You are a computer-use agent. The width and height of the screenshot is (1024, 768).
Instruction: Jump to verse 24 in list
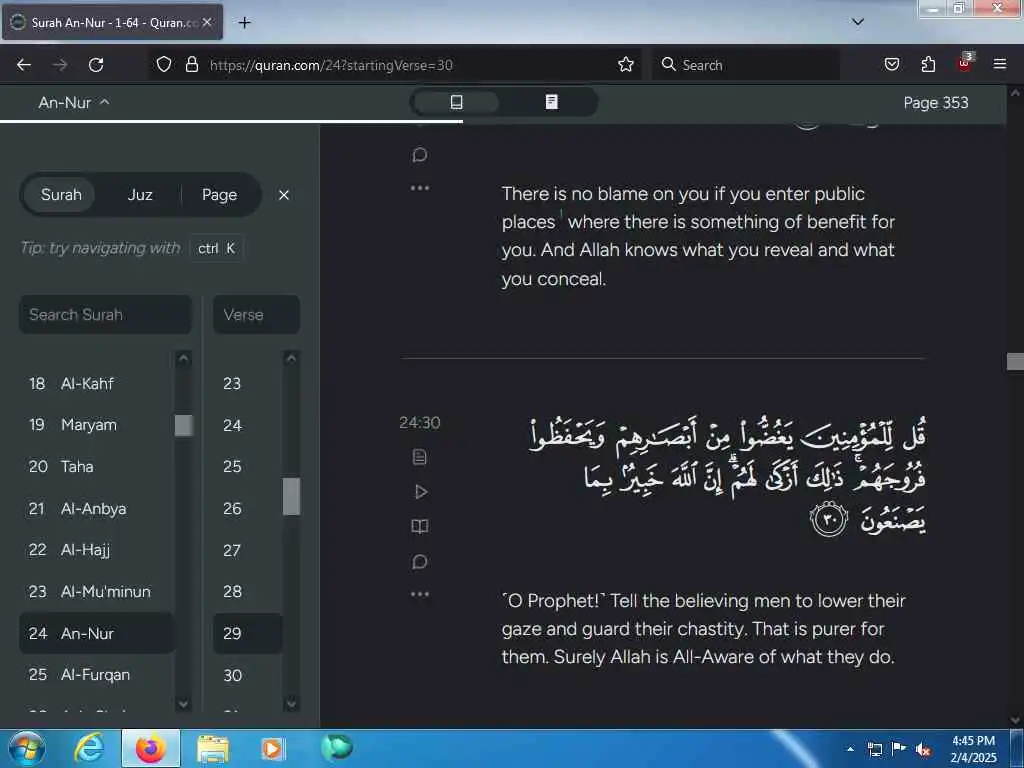point(248,425)
